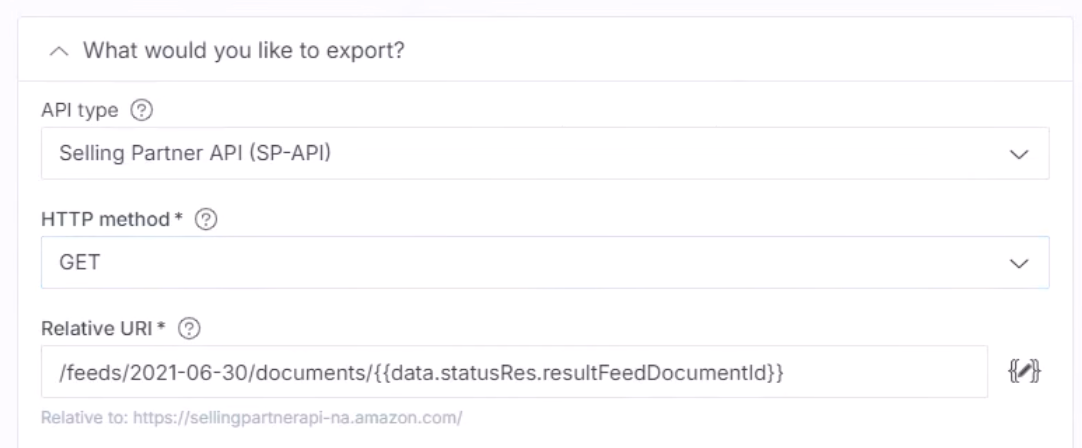Viewport: 1082px width, 448px height.
Task: Select the 'Selling Partner API (SP-API)' value
Action: 195,153
